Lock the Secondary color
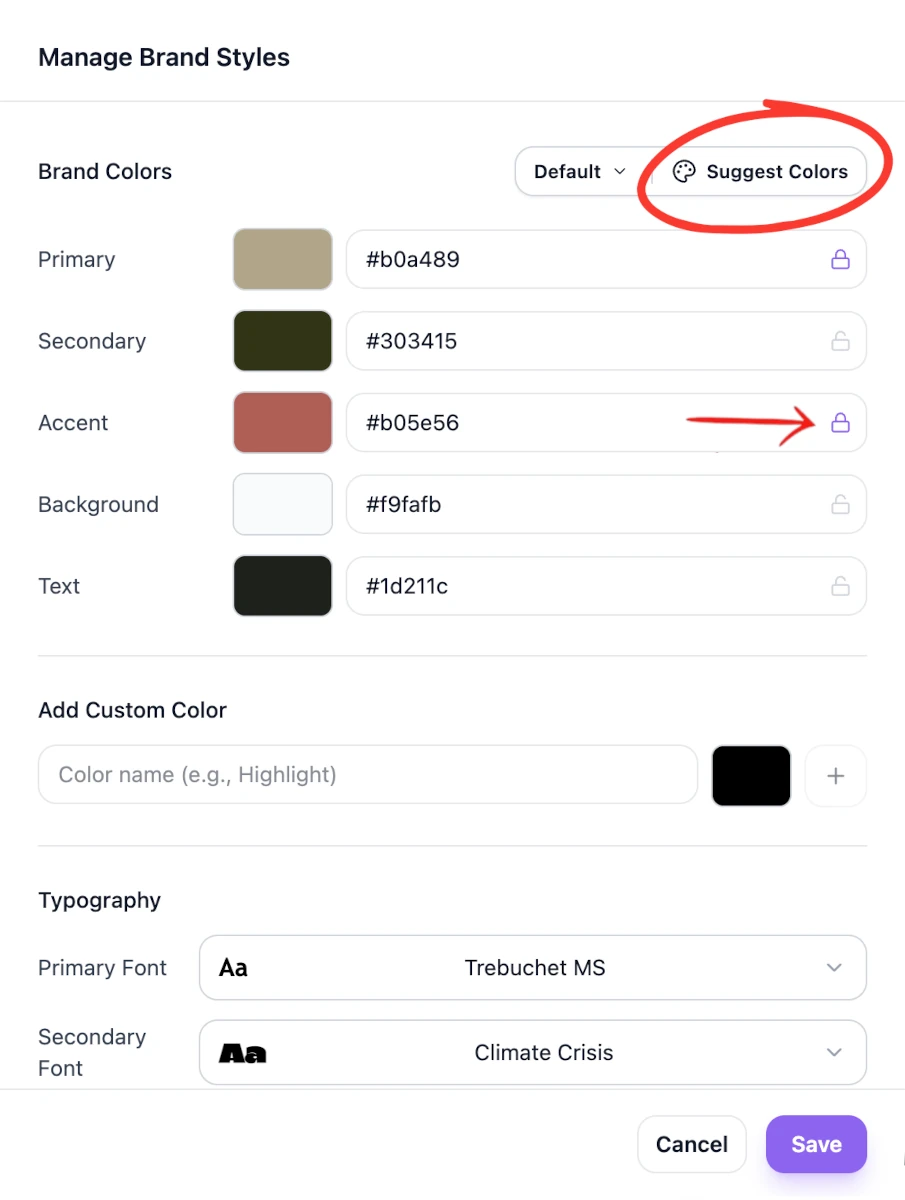 841,342
